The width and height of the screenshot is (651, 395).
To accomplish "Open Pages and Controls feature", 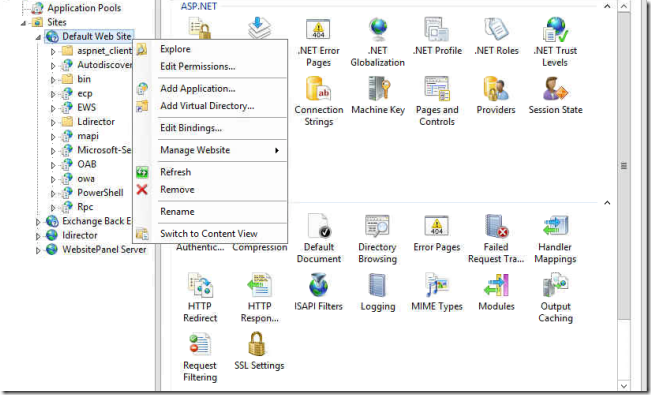I will pos(437,102).
